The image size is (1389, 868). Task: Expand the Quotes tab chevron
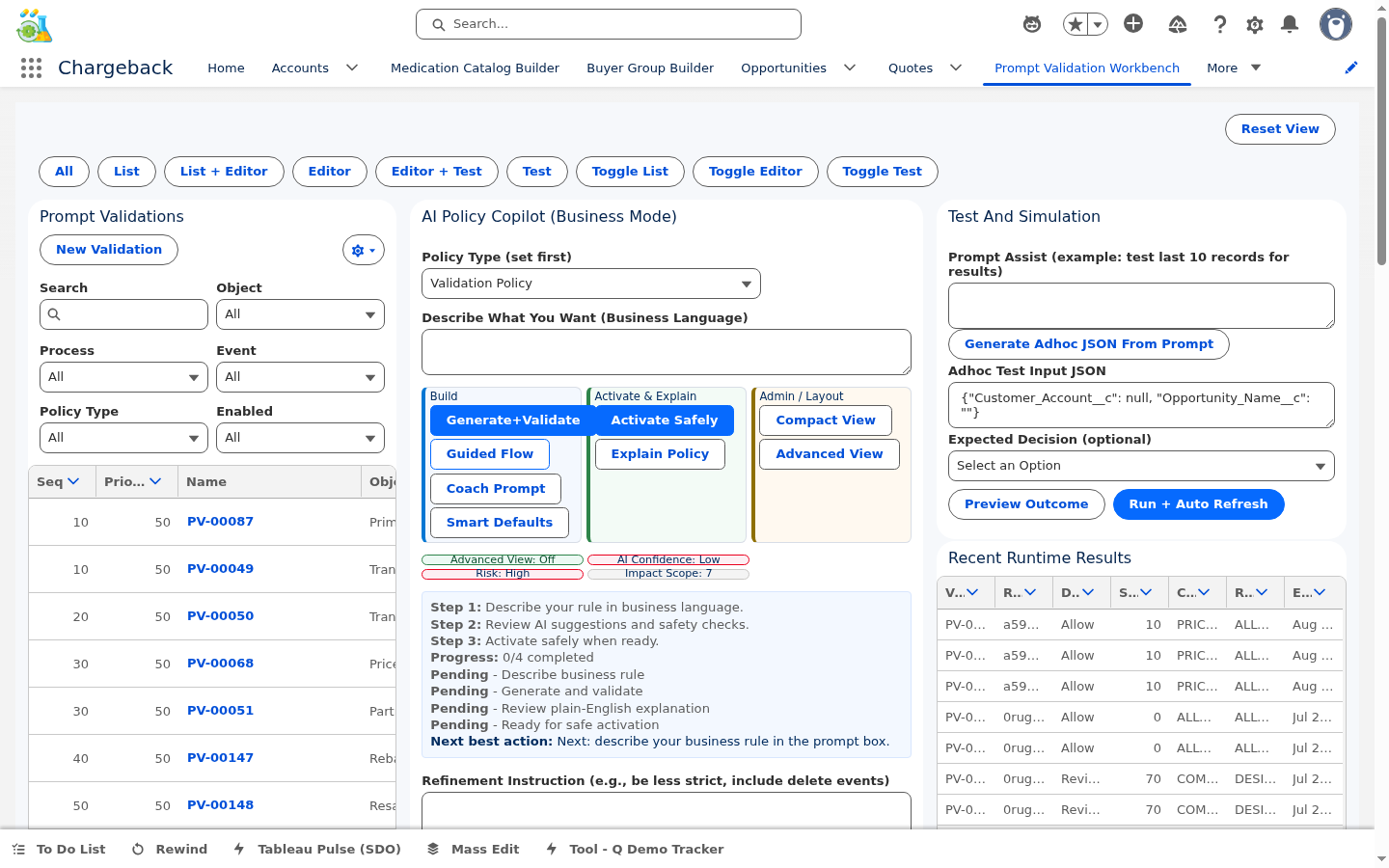[956, 68]
